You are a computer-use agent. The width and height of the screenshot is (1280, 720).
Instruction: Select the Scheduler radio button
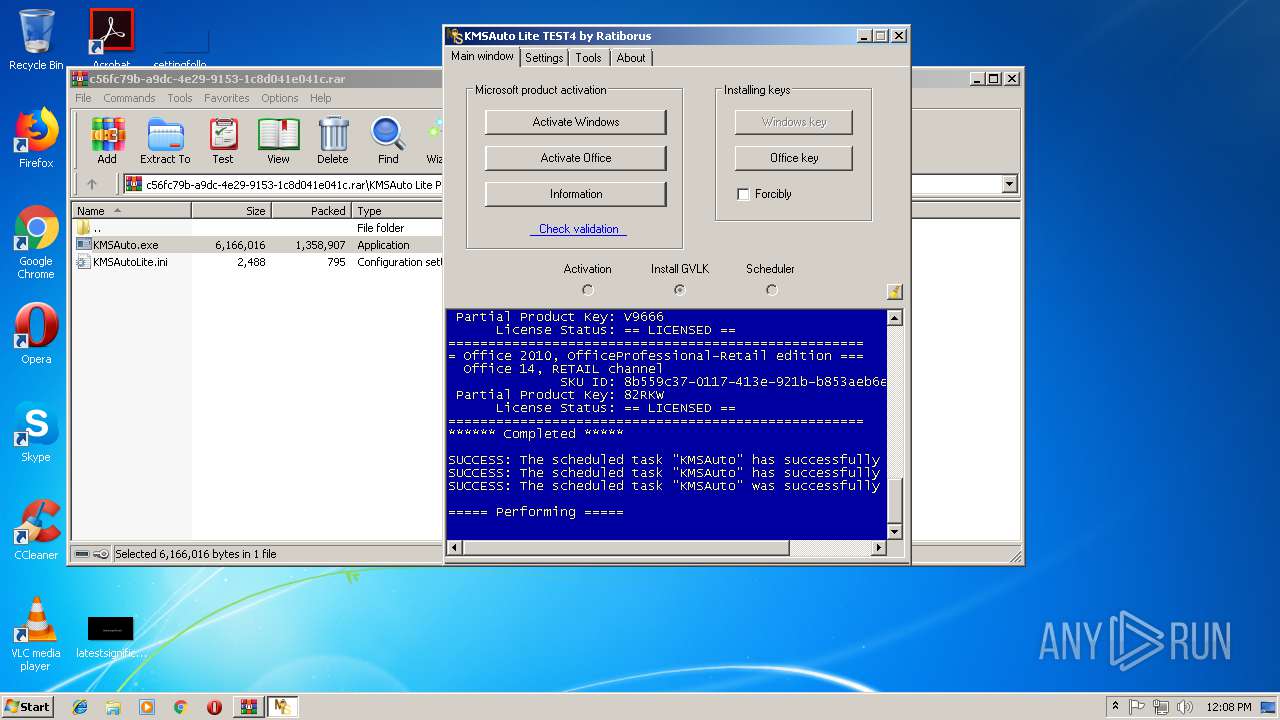click(771, 290)
